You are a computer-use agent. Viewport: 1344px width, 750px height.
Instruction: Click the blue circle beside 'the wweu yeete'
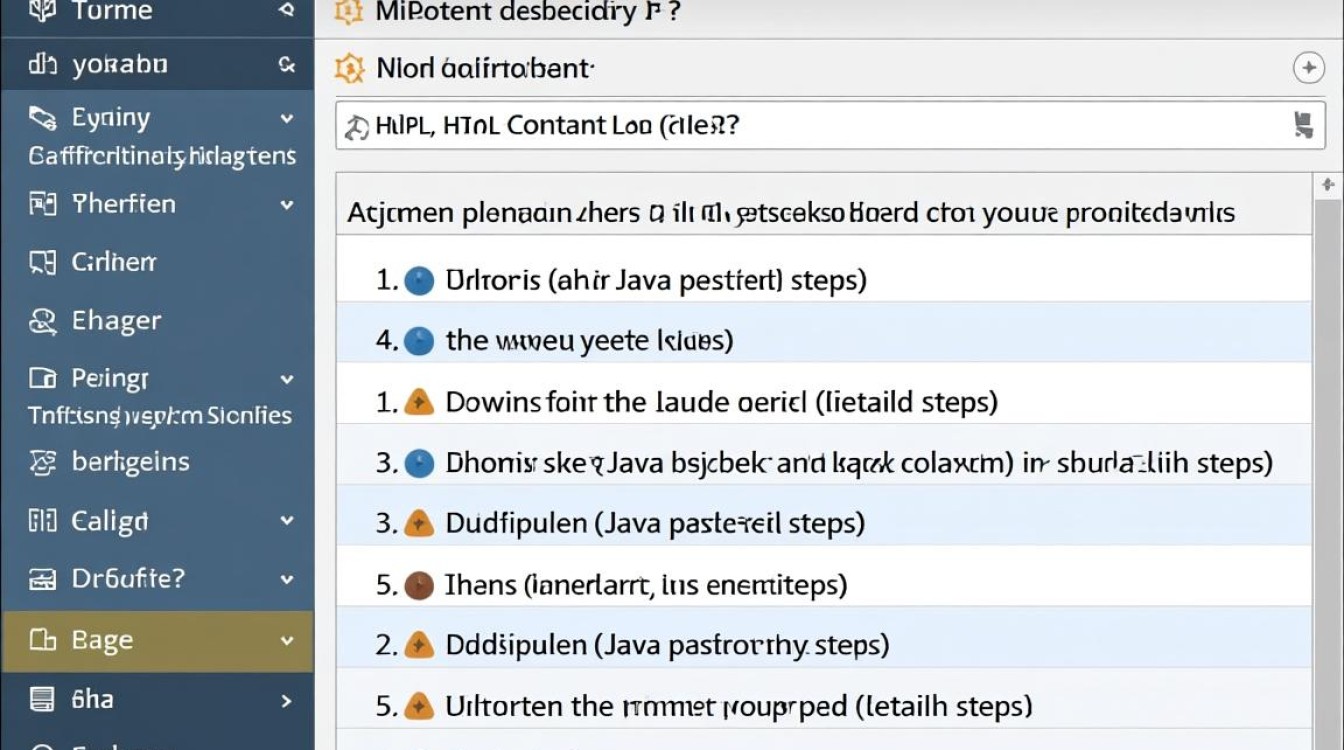pyautogui.click(x=418, y=341)
